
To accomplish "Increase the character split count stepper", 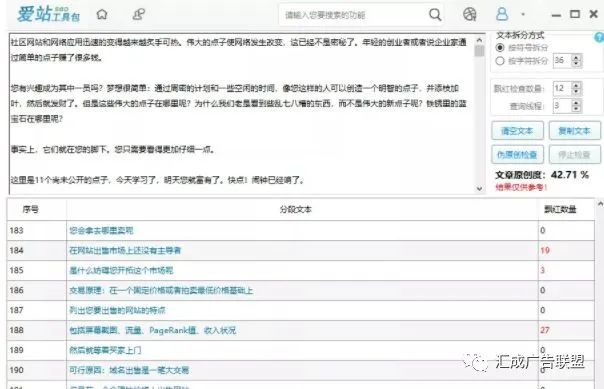I will point(576,57).
